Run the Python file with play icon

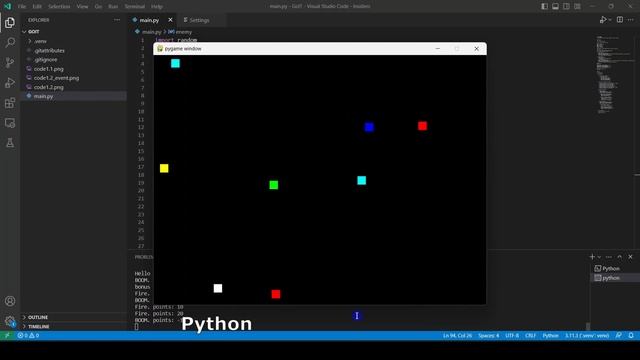(x=603, y=20)
